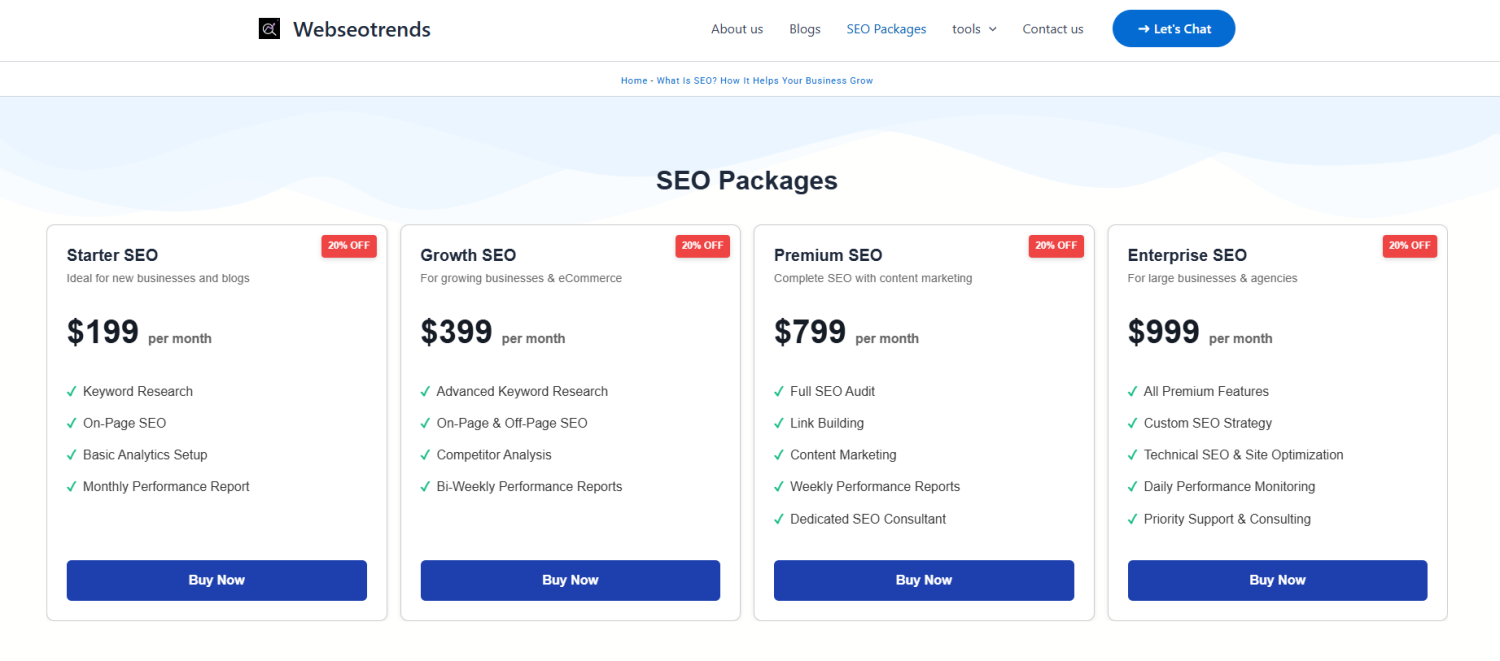This screenshot has width=1500, height=661.
Task: Click the 20% OFF badge on Growth SEO
Action: 702,246
